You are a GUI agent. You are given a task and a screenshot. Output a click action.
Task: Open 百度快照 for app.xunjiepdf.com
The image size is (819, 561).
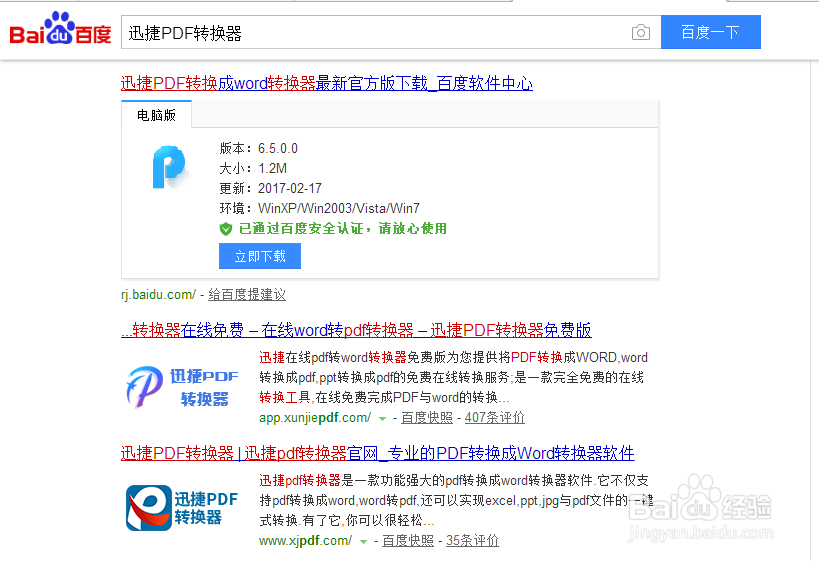[x=427, y=417]
